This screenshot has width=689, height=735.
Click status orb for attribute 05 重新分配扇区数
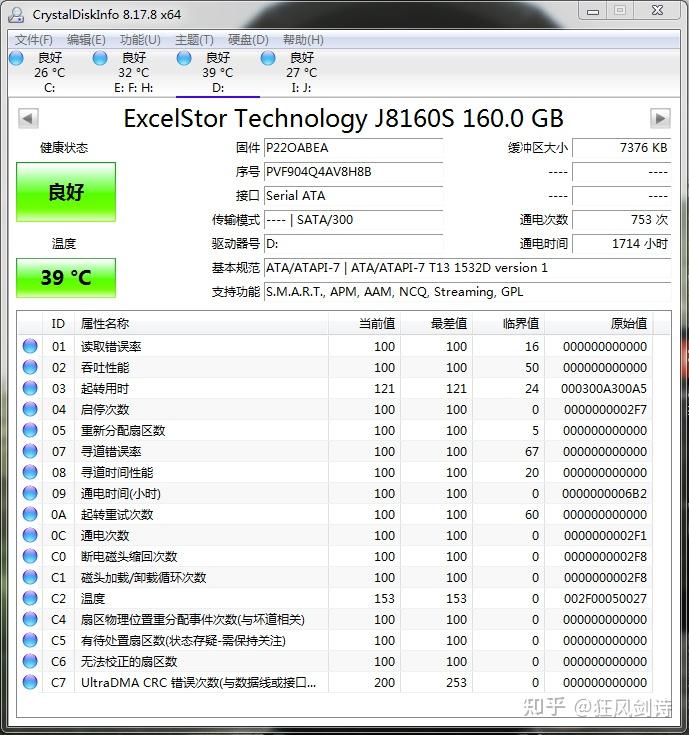30,430
